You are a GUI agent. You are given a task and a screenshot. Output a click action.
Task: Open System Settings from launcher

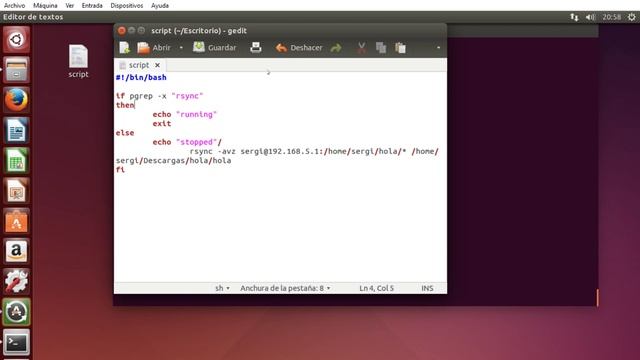[16, 281]
